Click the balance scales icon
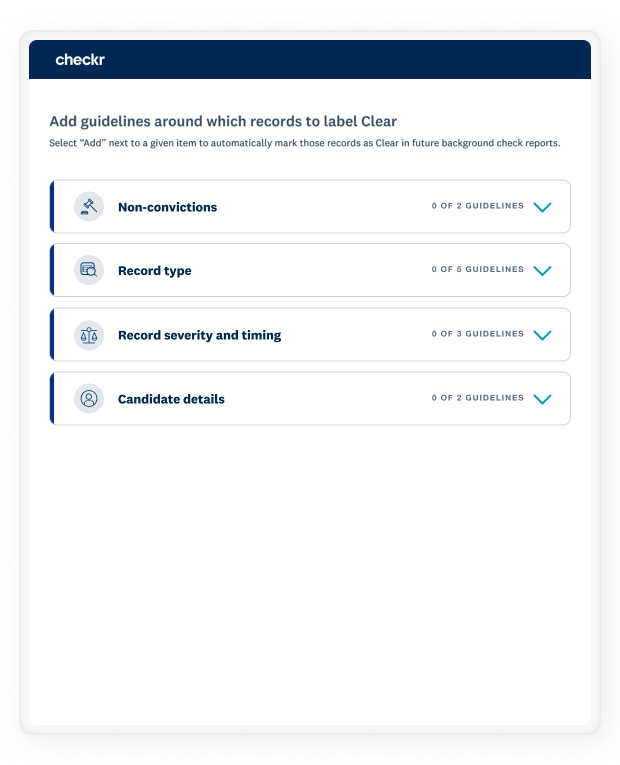Image resolution: width=620 pixels, height=765 pixels. 89,335
